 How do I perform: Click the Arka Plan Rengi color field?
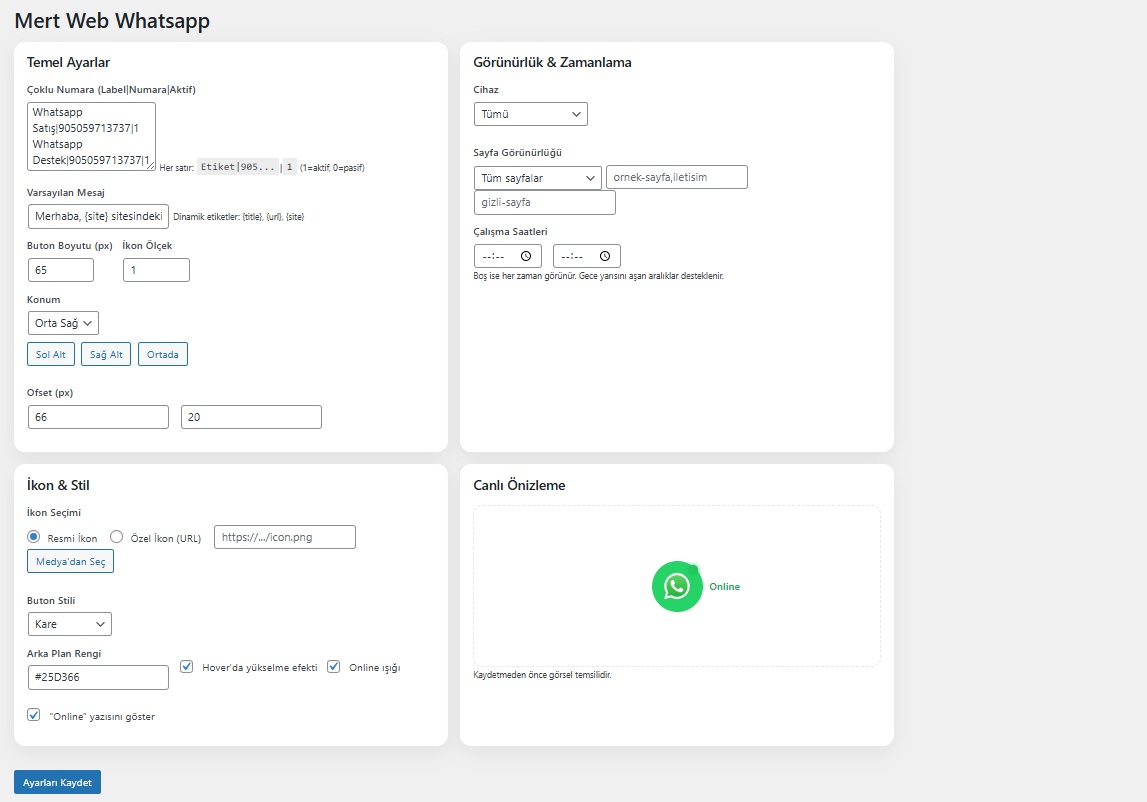click(x=98, y=677)
